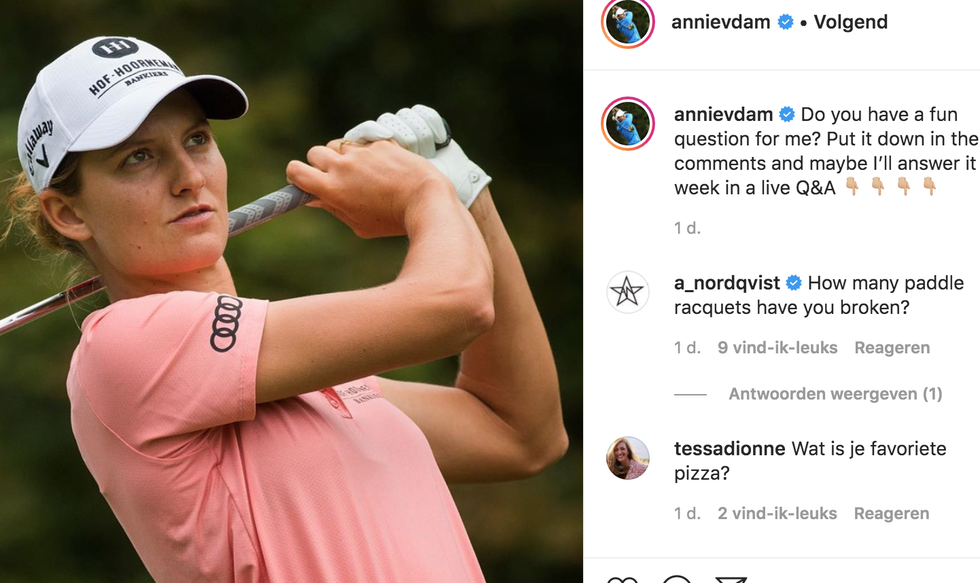The image size is (980, 583).
Task: Click the golfer photo in the post
Action: tap(291, 291)
